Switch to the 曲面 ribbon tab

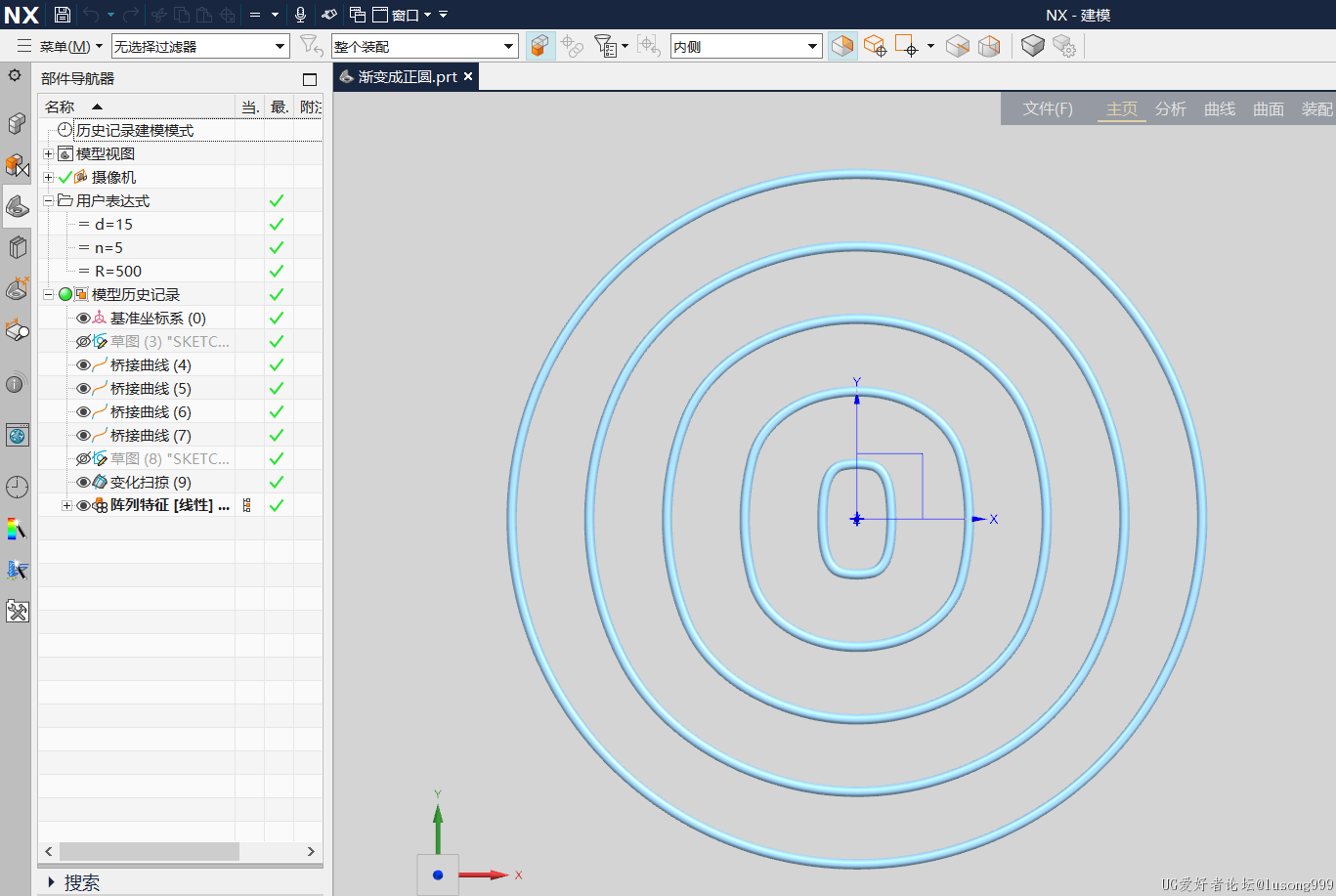[1269, 108]
